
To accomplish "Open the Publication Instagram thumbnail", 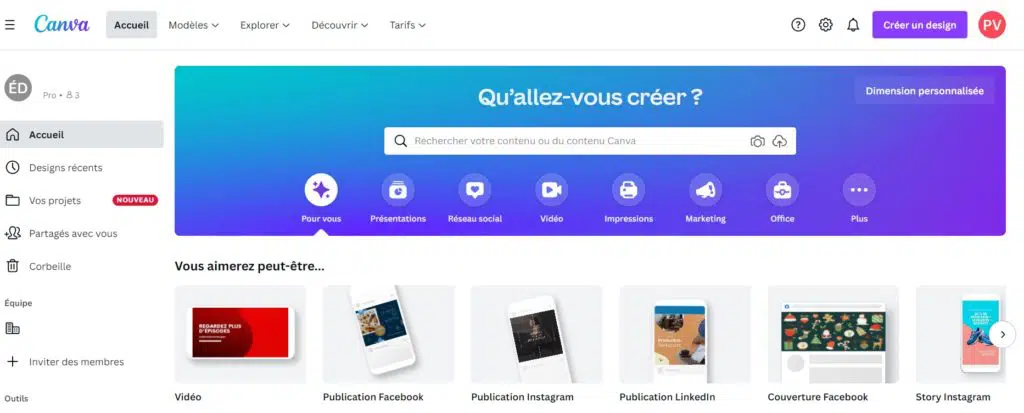I will [536, 334].
